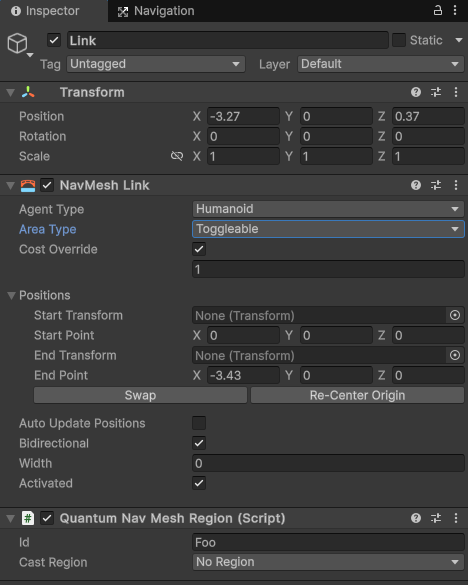Open the End Transform object picker
This screenshot has width=468, height=585.
[455, 355]
